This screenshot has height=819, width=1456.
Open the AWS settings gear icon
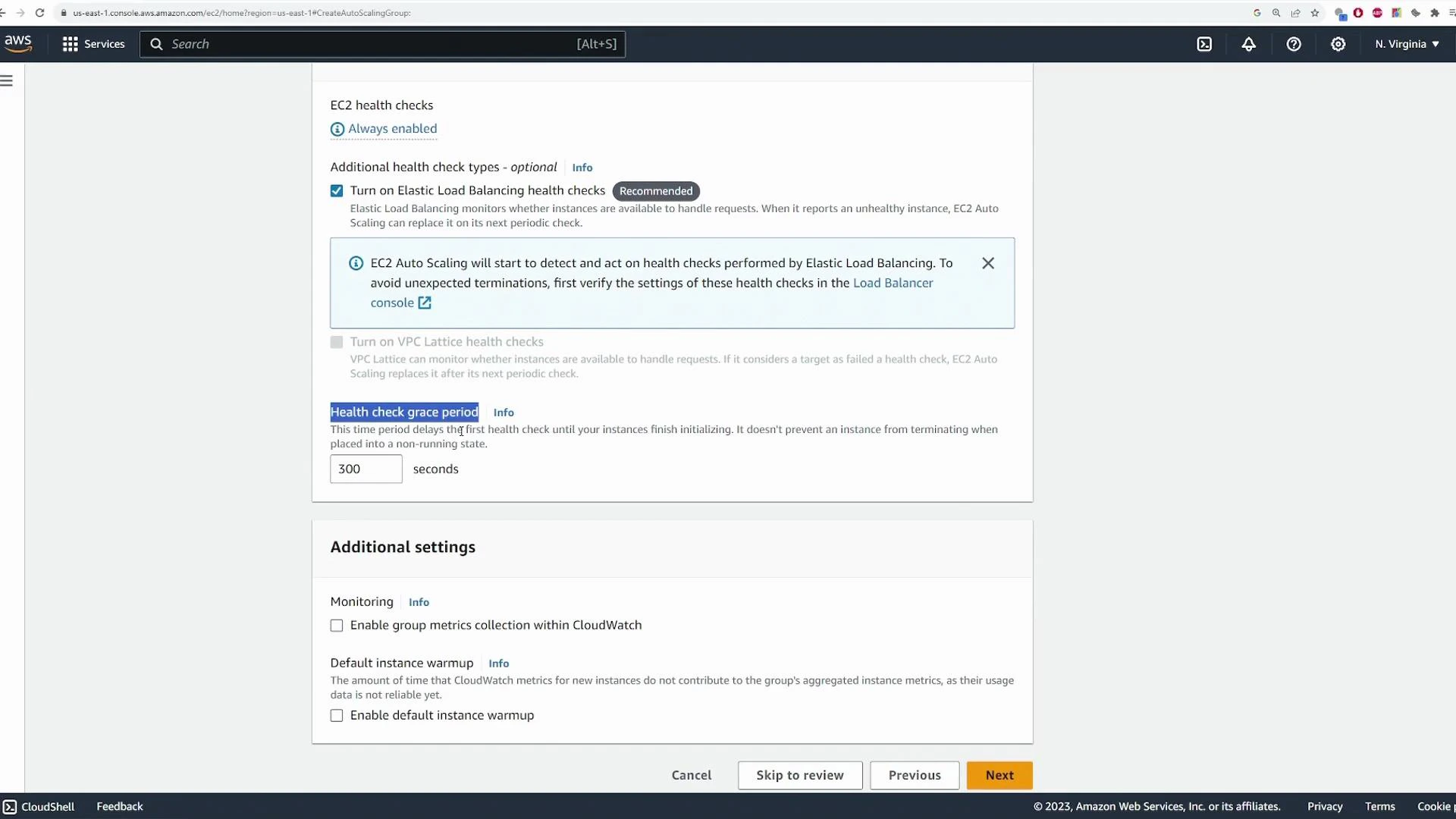[1338, 44]
